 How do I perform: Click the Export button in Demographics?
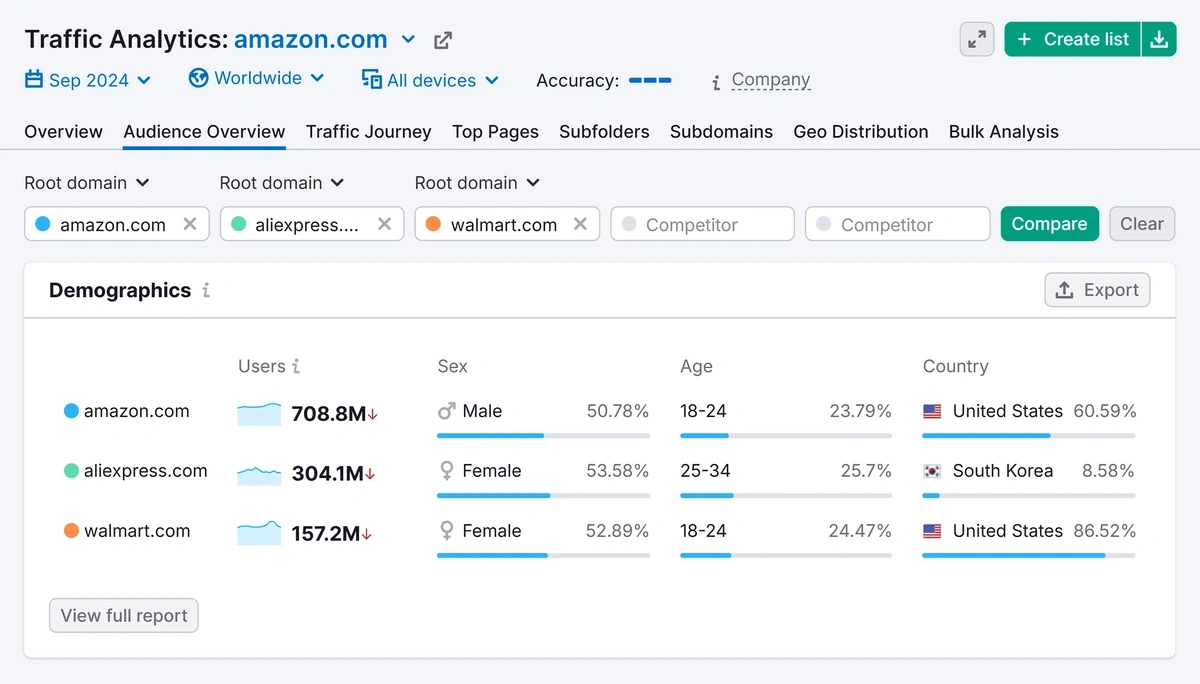tap(1097, 290)
